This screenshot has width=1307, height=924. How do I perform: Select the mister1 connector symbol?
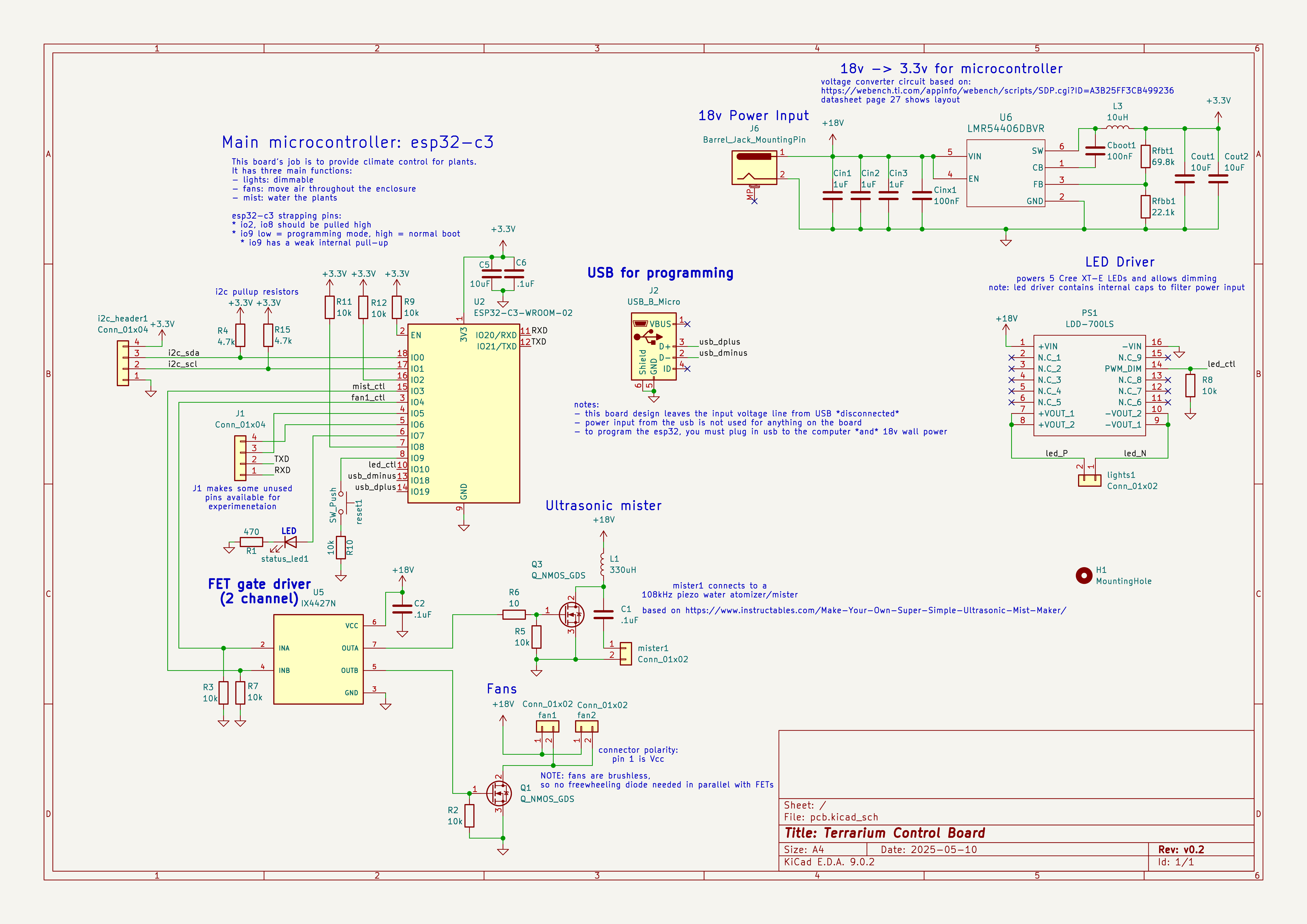pos(626,654)
